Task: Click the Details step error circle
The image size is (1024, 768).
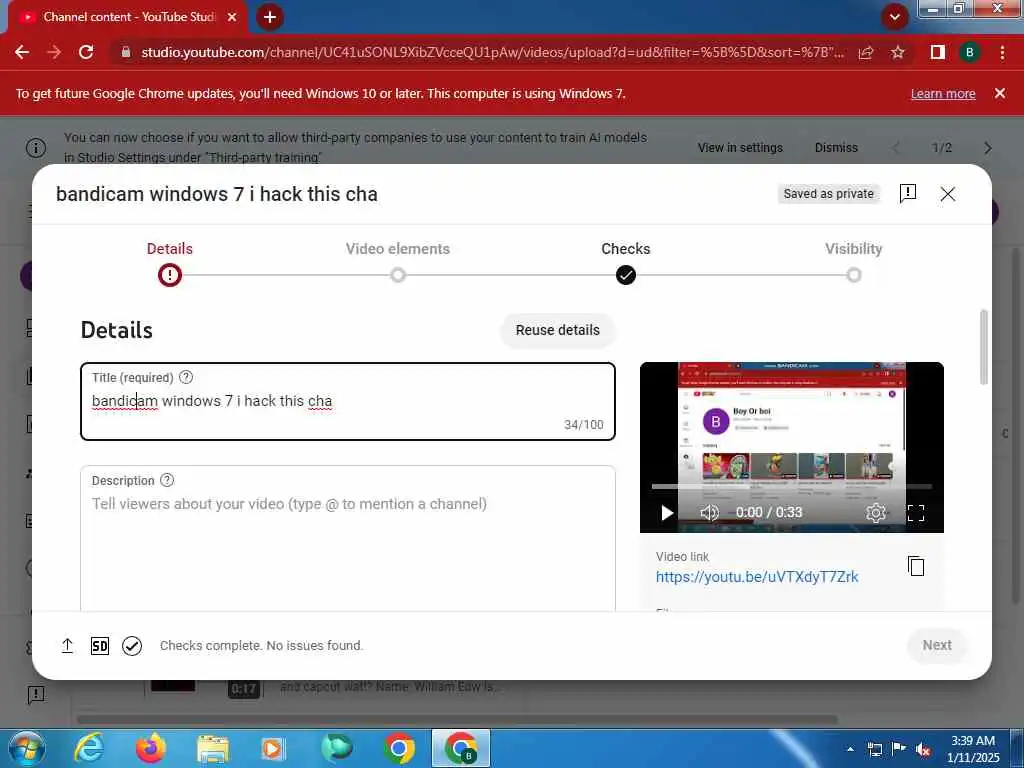Action: [170, 275]
